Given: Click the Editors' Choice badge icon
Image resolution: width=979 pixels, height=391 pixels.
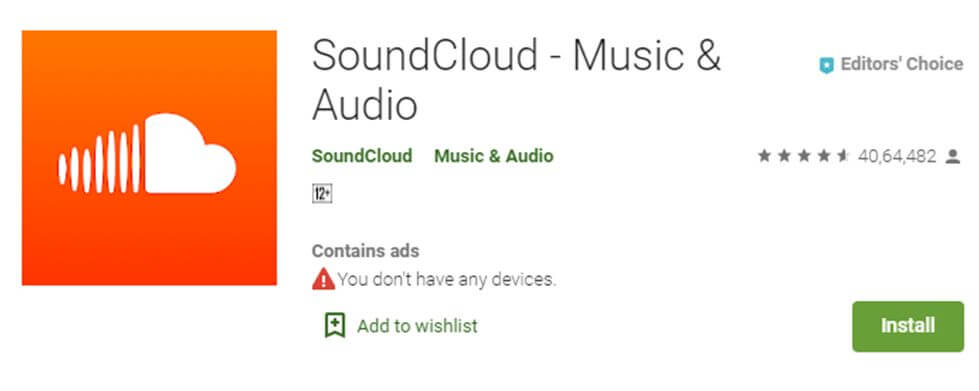Looking at the screenshot, I should pyautogui.click(x=827, y=65).
